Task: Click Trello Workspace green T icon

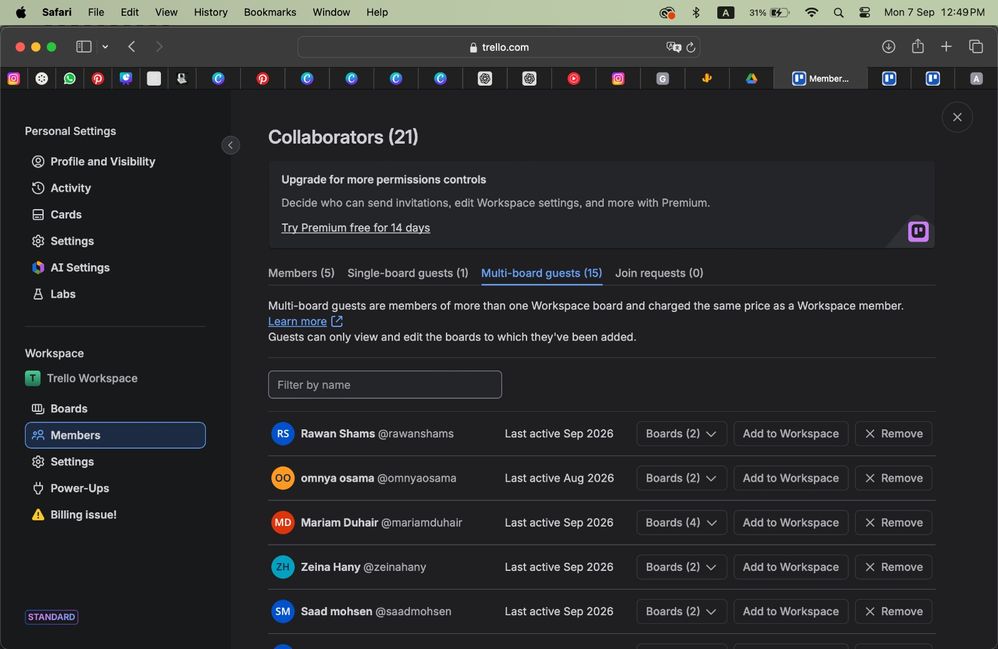Action: (x=32, y=379)
